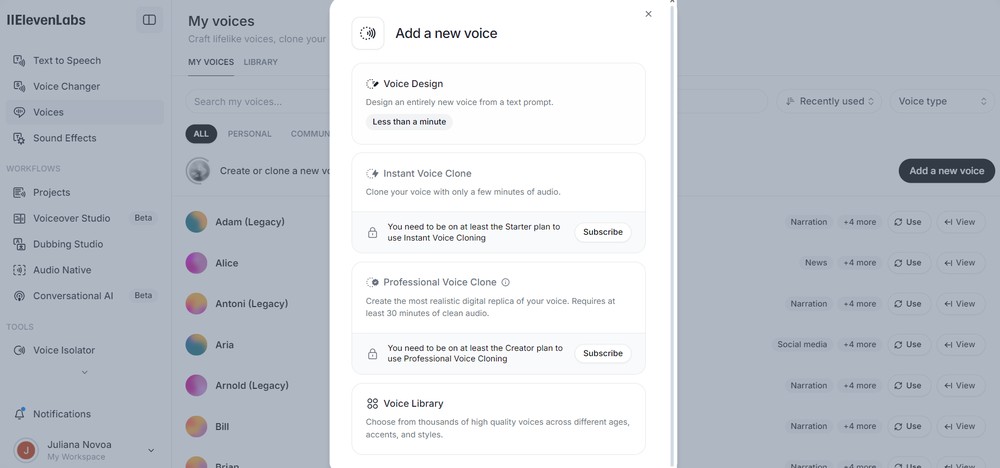Screen dimensions: 1000x468
Task: Switch to the Library tab
Action: pyautogui.click(x=260, y=62)
